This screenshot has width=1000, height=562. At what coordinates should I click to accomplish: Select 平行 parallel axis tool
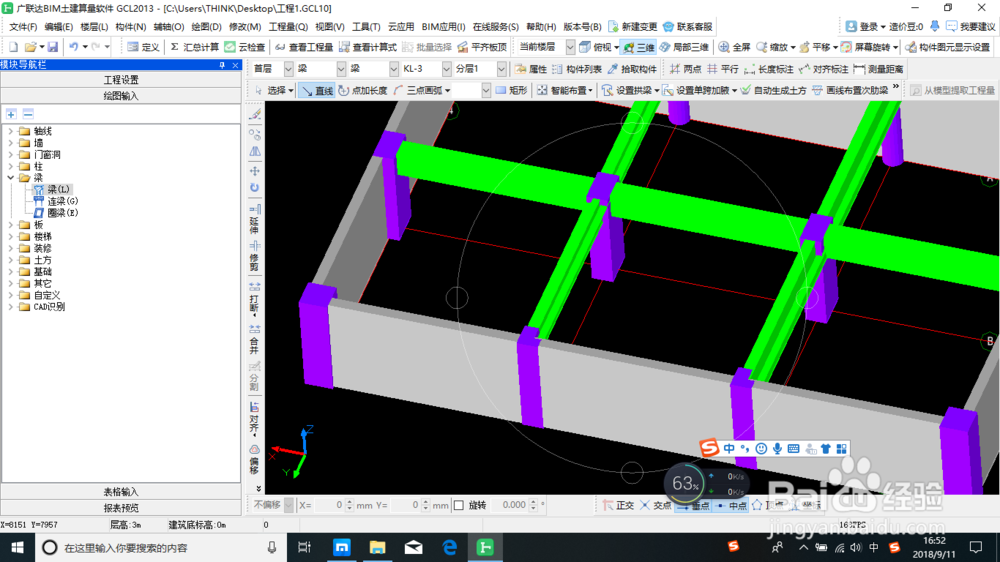pyautogui.click(x=723, y=69)
